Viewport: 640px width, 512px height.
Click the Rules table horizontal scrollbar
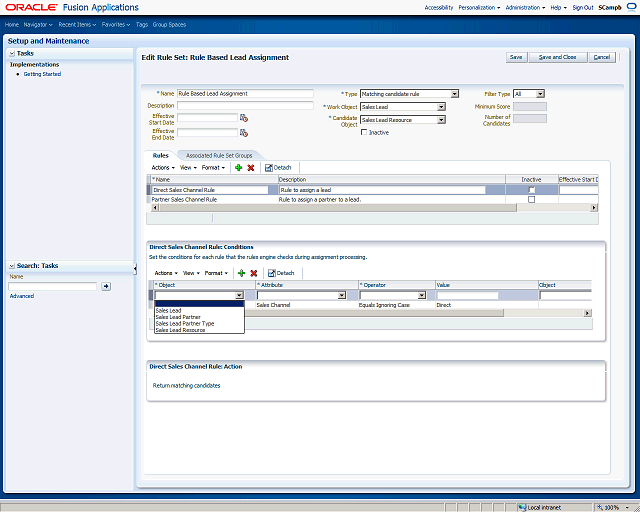[338, 208]
